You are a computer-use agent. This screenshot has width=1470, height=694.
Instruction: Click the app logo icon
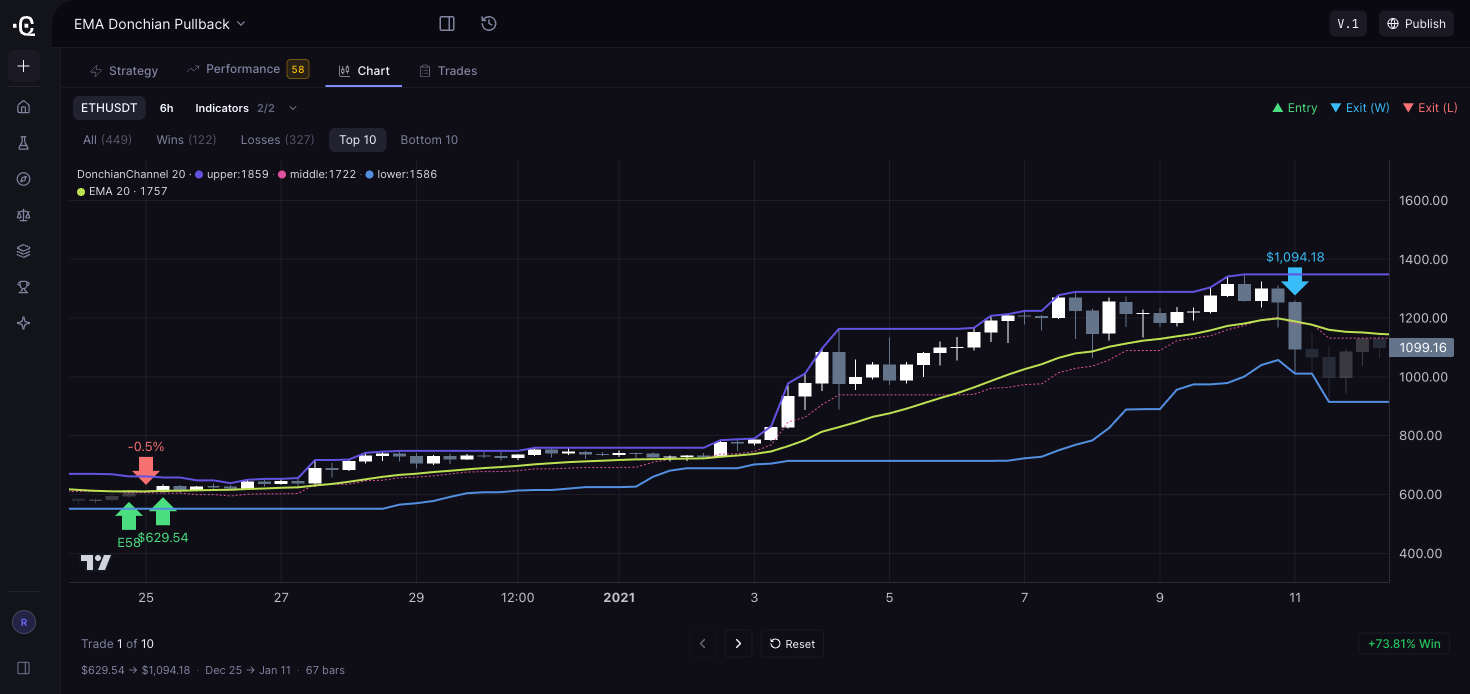tap(24, 24)
